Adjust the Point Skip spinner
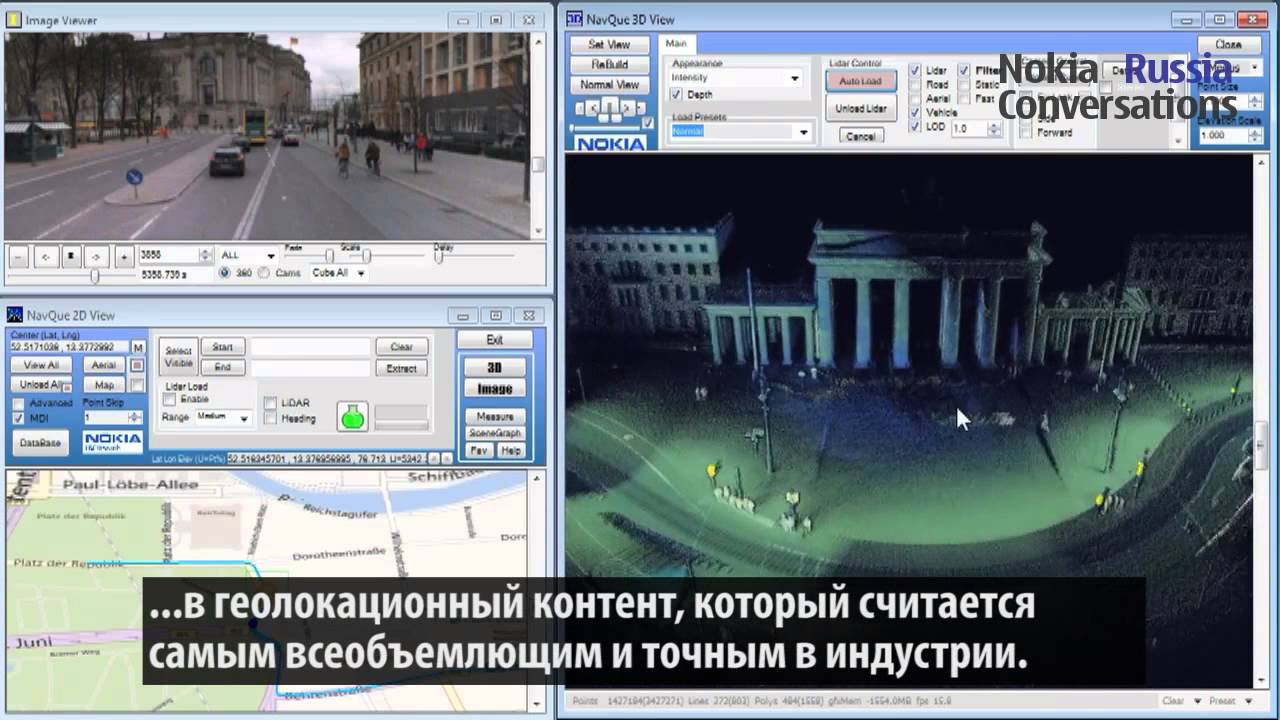The image size is (1280, 720). tap(135, 418)
